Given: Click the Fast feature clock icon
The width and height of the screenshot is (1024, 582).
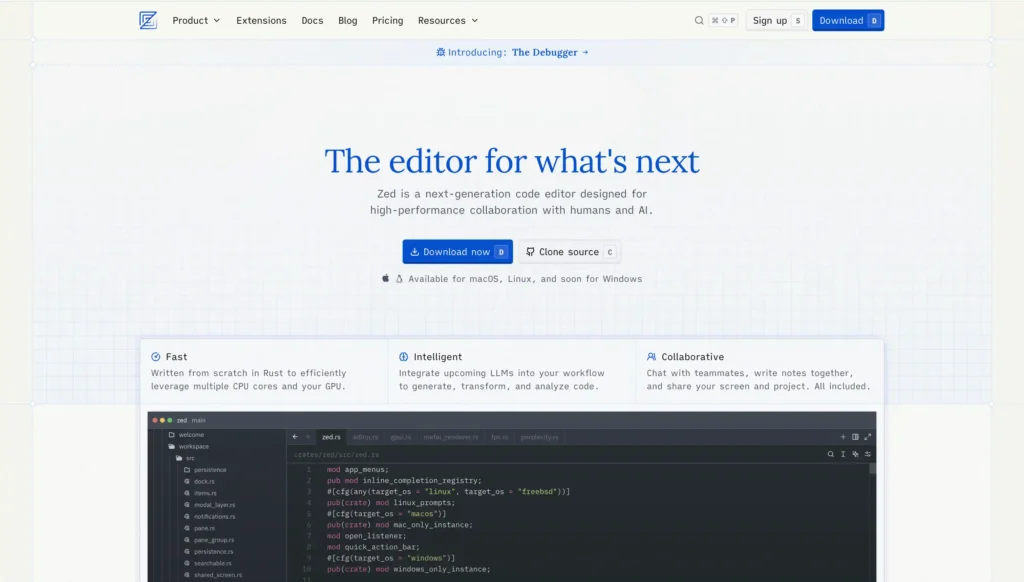Looking at the screenshot, I should pos(155,357).
